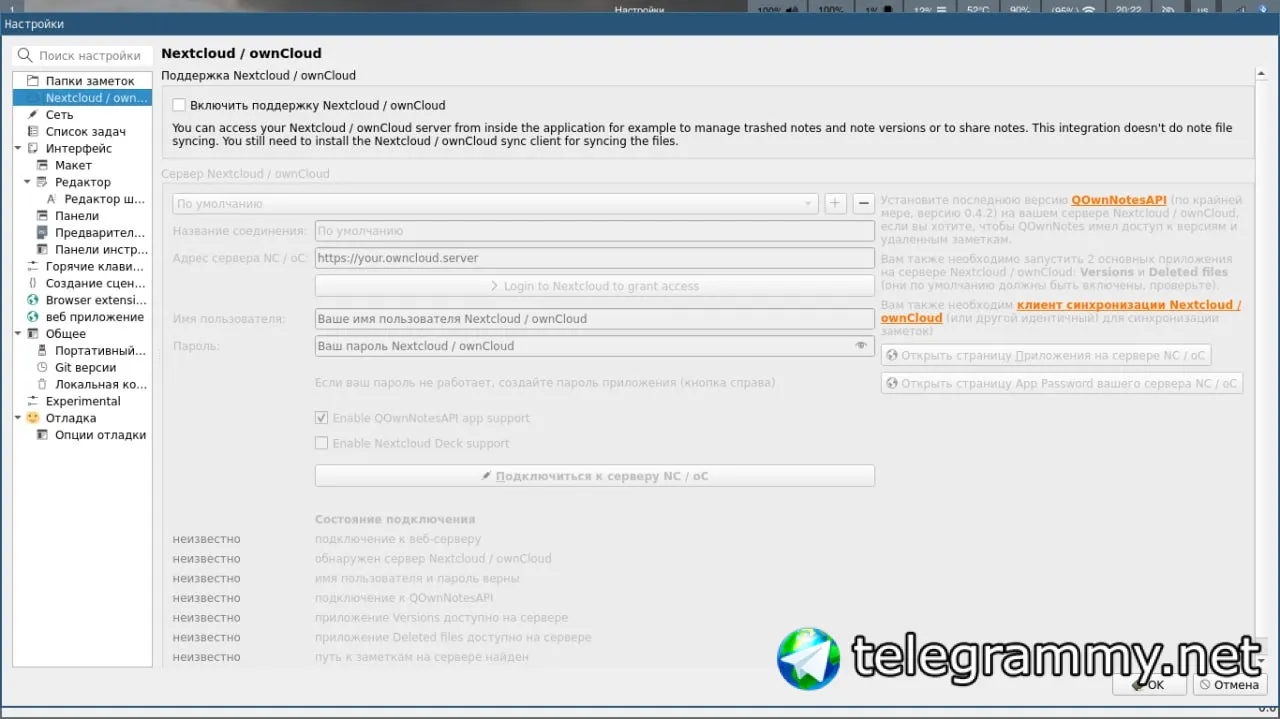Click the pen icon next to Сеть
The image size is (1280, 719).
[33, 115]
